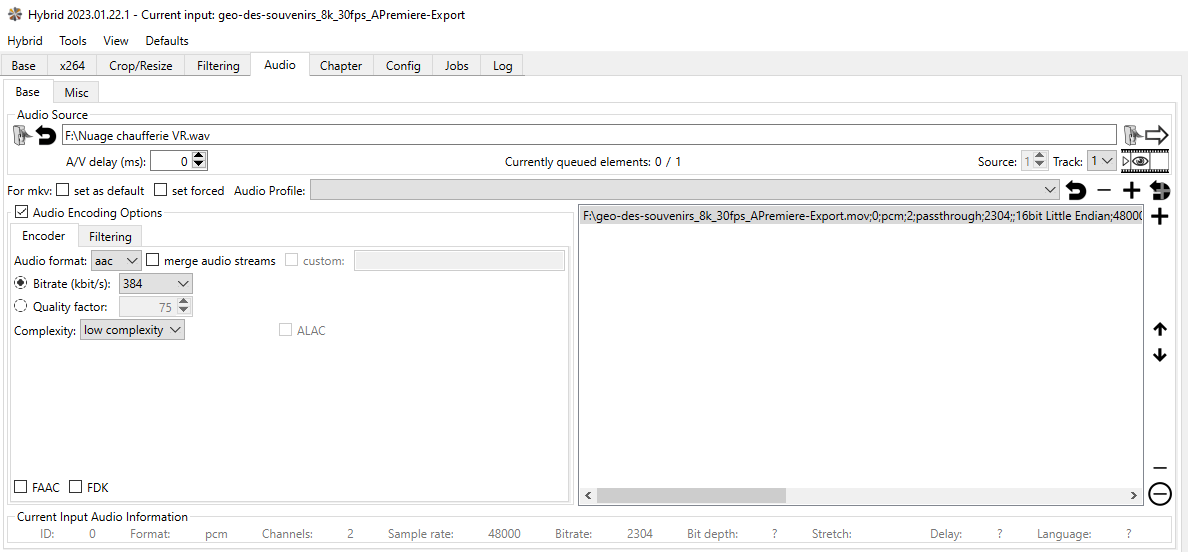1188x552 pixels.
Task: Move the queued audio entry up with the up arrow
Action: point(1160,329)
